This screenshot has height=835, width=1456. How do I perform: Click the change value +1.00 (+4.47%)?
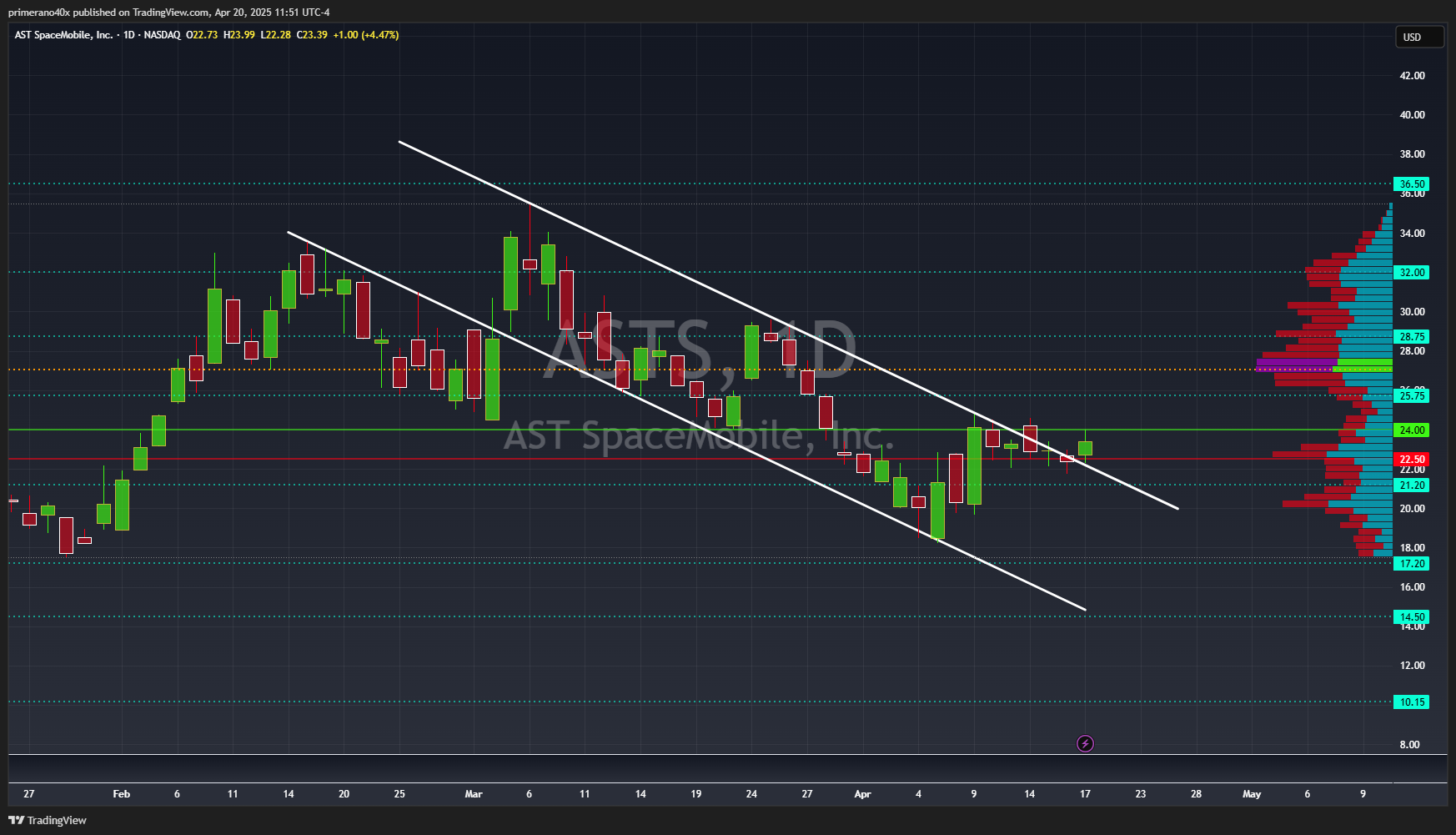coord(366,35)
